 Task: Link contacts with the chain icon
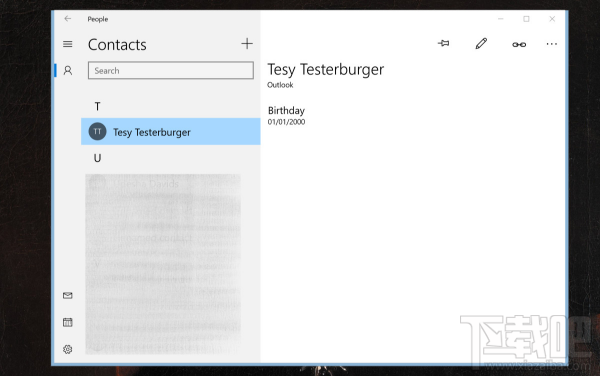coord(519,44)
